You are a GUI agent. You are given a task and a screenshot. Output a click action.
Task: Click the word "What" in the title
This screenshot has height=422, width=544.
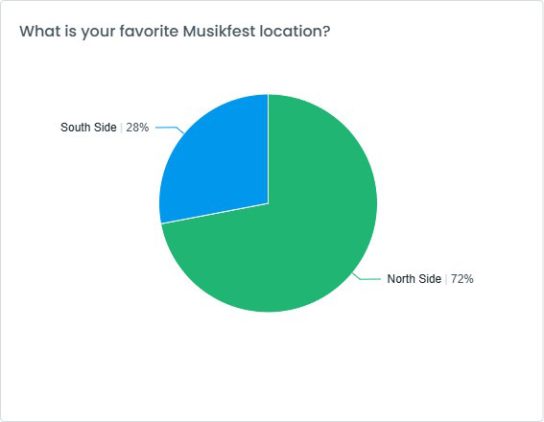pyautogui.click(x=39, y=31)
